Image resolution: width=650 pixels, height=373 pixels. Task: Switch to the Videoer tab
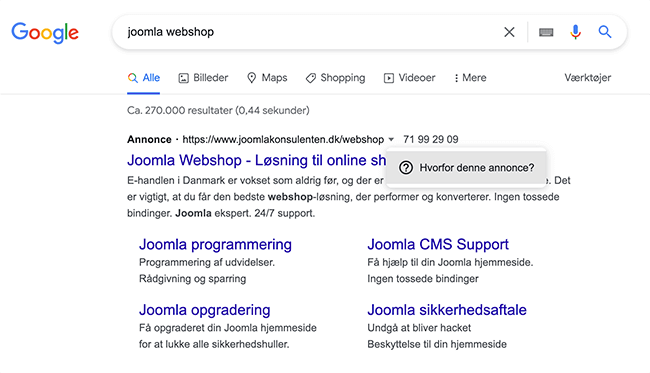click(410, 78)
